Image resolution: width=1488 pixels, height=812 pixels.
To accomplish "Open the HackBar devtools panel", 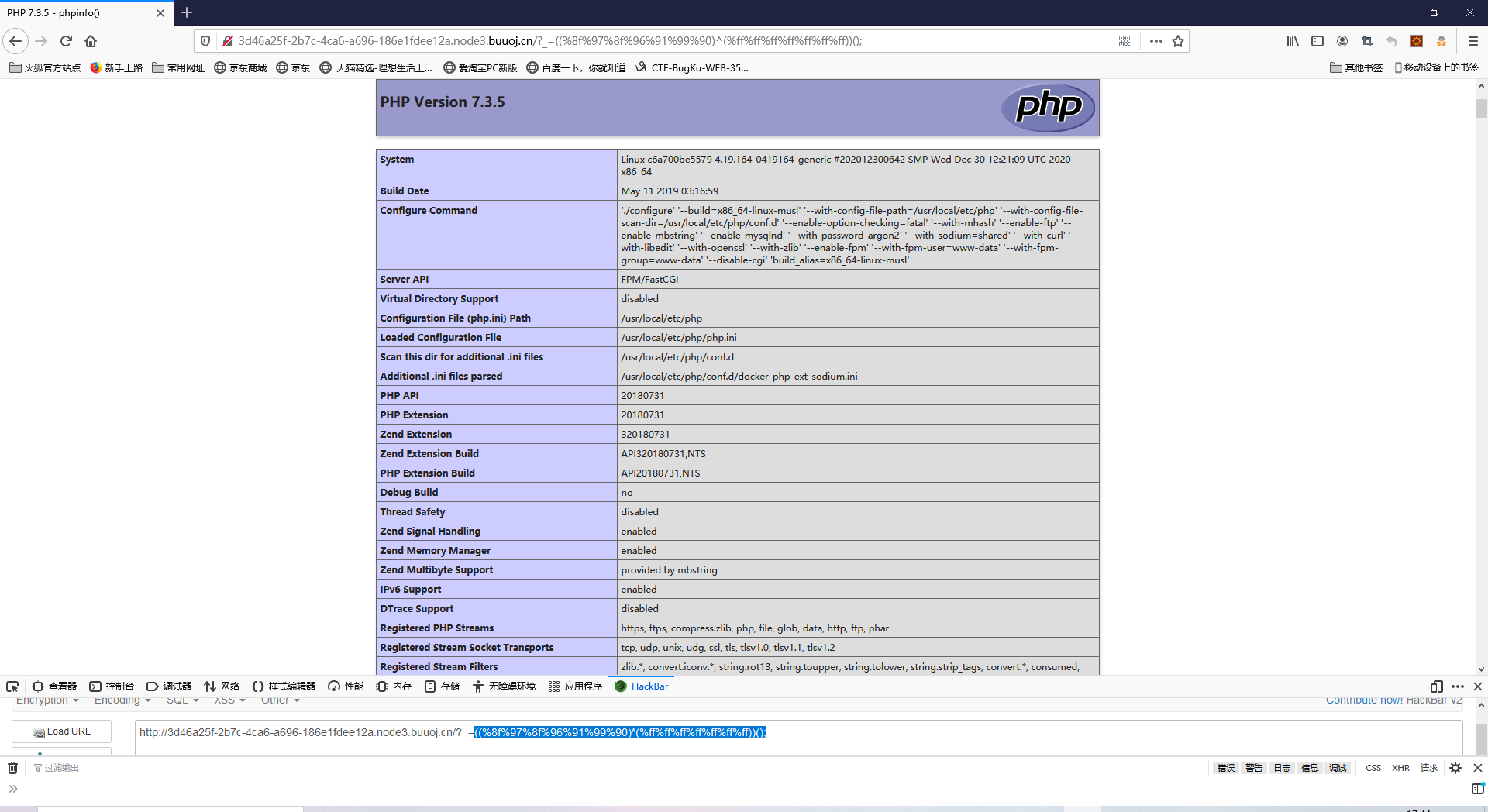I will [x=649, y=686].
